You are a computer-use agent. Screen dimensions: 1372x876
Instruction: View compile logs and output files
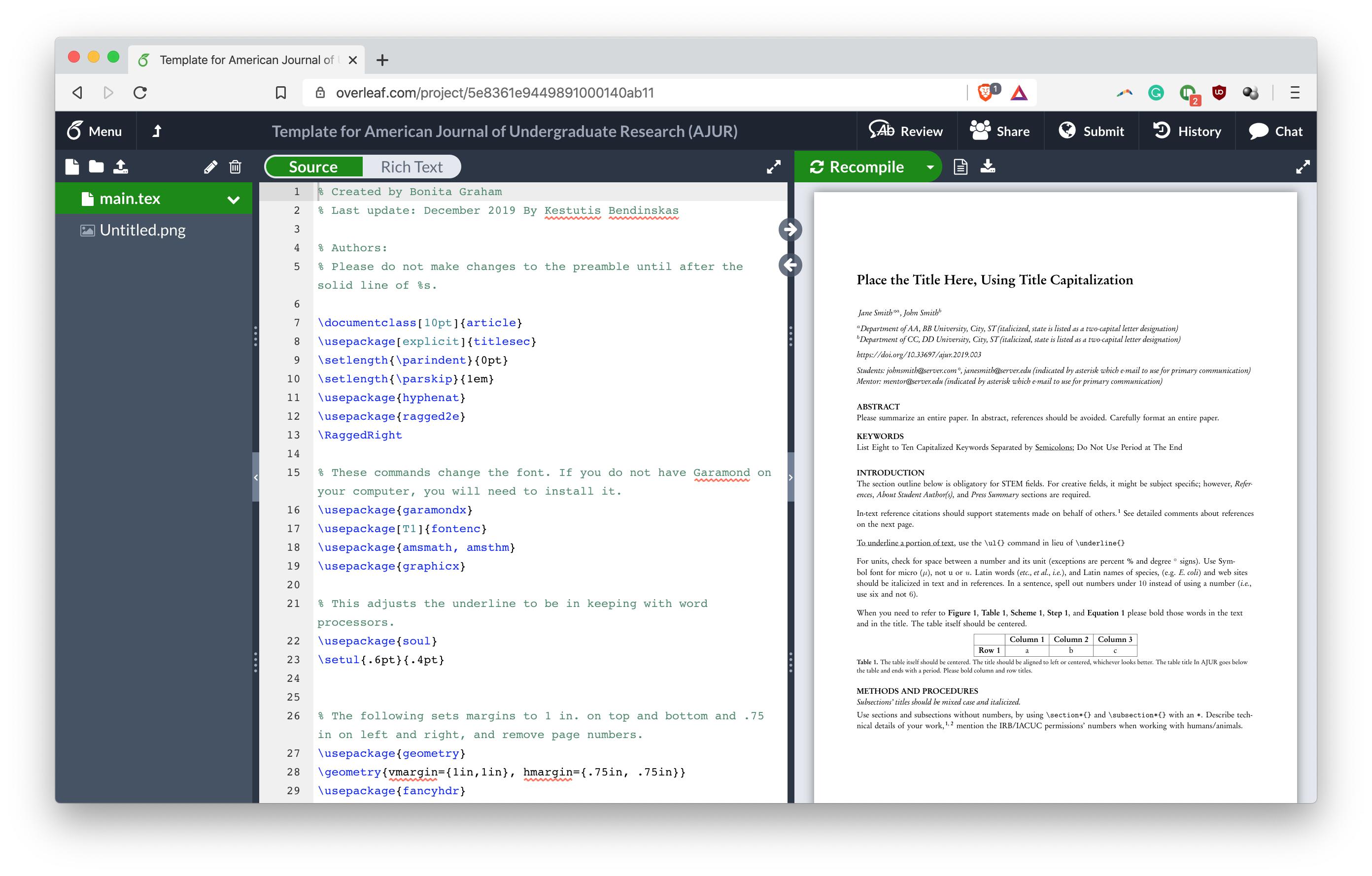pos(960,167)
